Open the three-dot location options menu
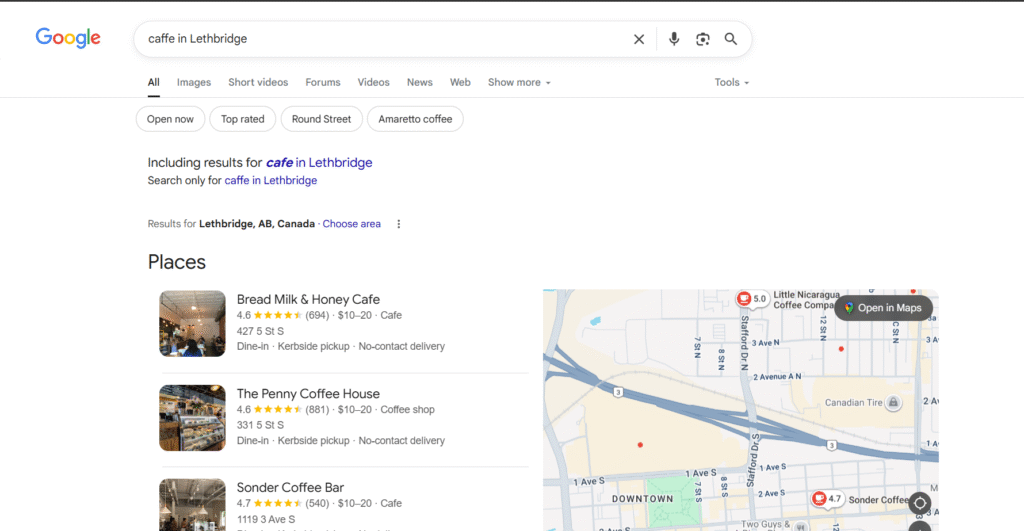 (x=398, y=224)
